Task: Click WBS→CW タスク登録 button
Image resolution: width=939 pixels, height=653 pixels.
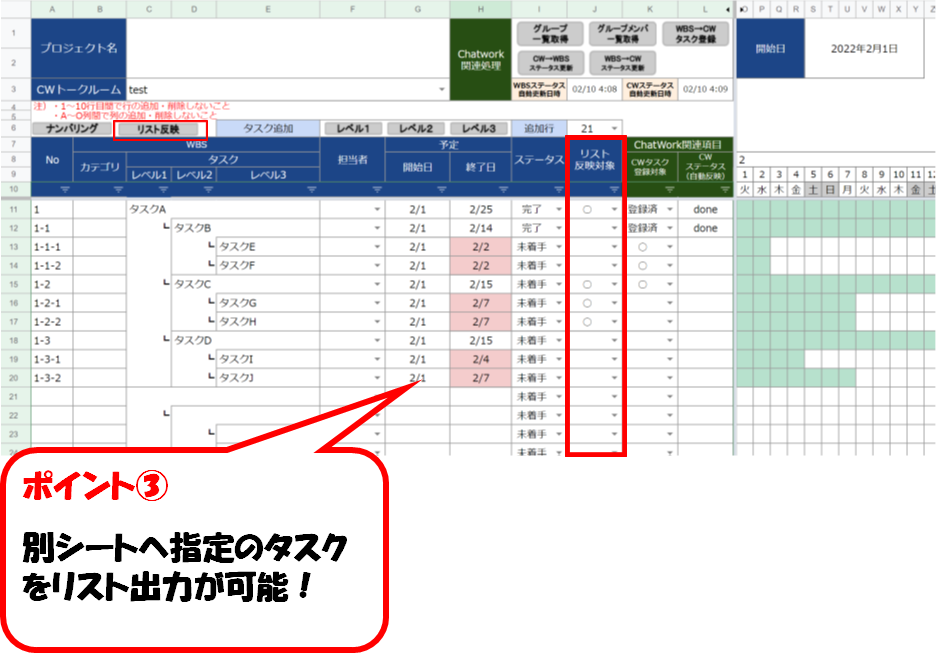Action: (x=695, y=34)
